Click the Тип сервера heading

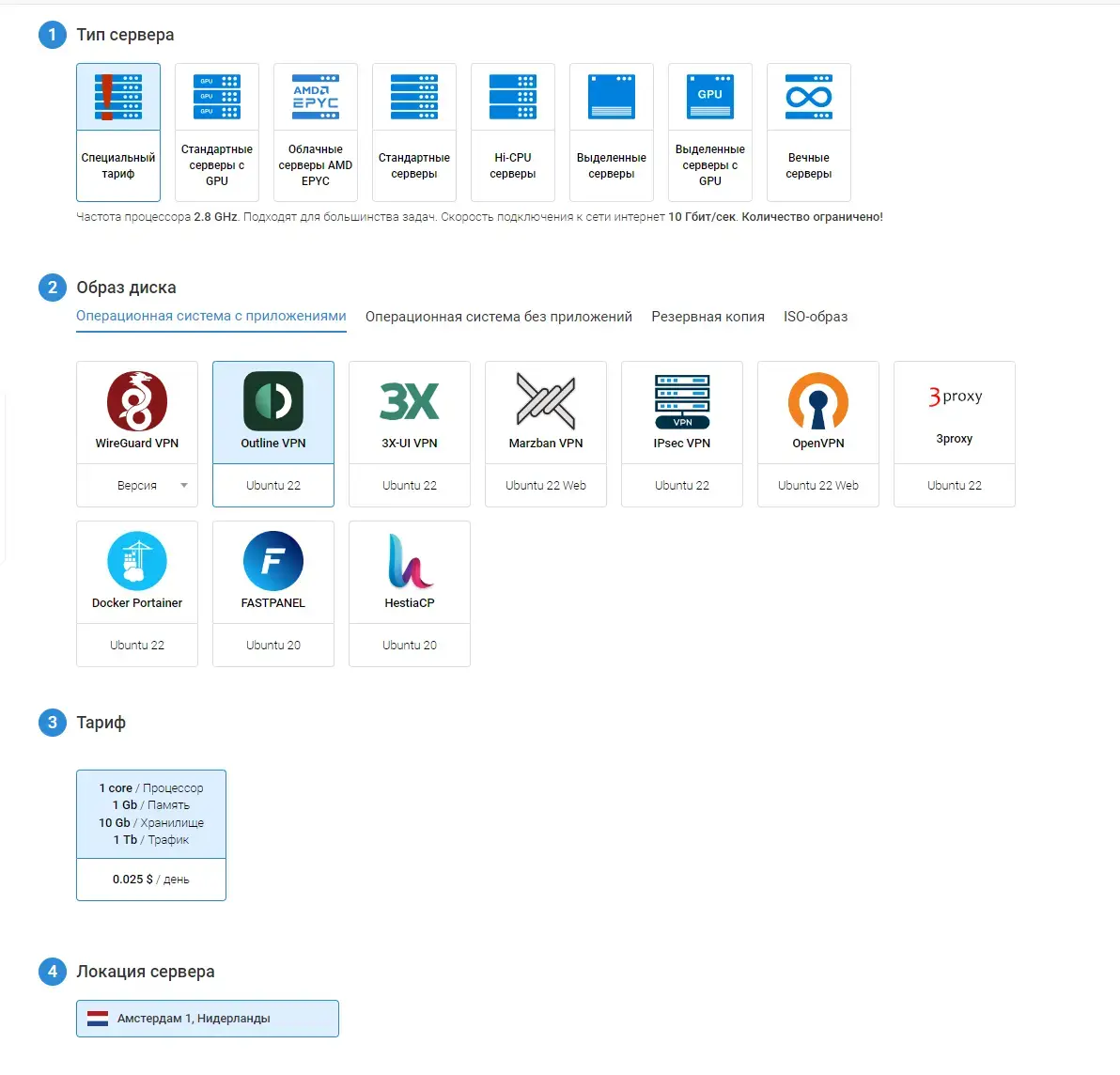(x=125, y=34)
